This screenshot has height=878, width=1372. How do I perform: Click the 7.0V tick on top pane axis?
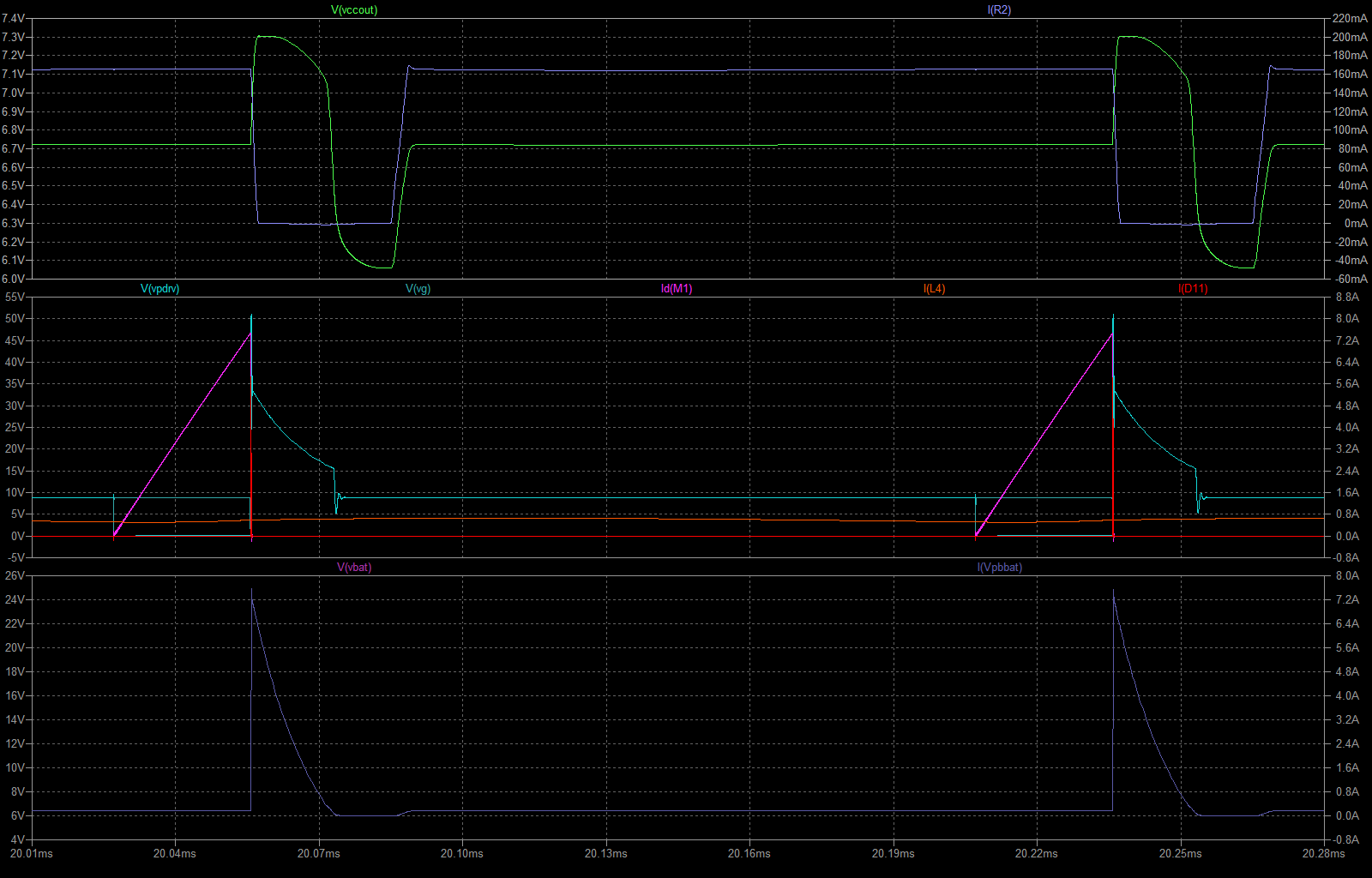click(x=13, y=93)
